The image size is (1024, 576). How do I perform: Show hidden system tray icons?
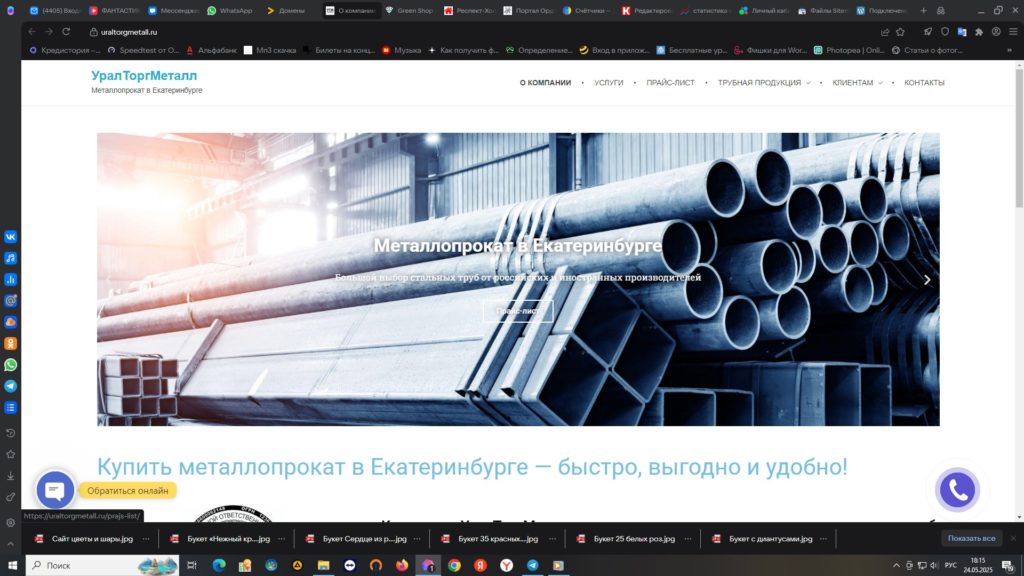[x=897, y=566]
